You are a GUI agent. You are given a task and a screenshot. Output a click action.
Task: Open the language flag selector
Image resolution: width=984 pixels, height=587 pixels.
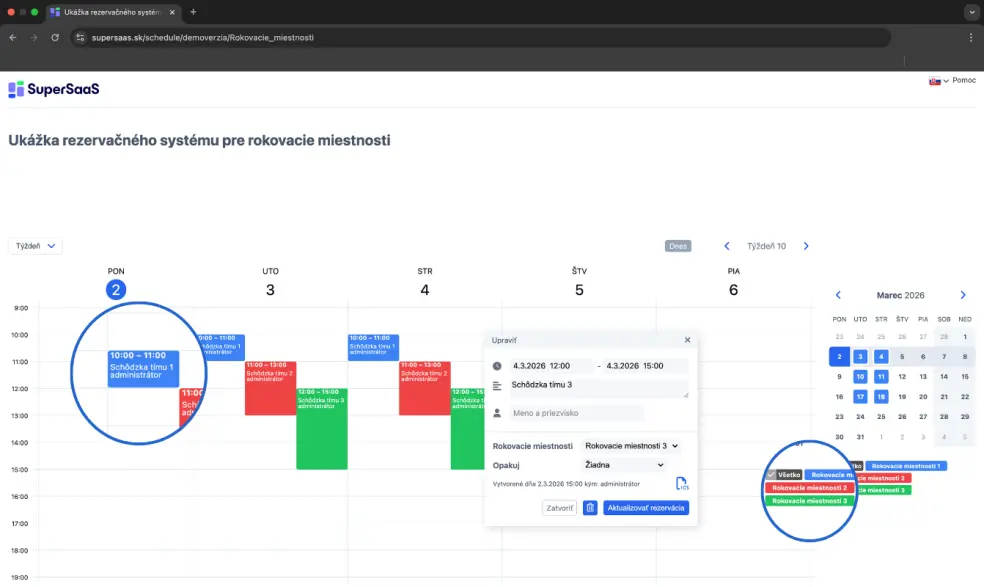tap(938, 80)
